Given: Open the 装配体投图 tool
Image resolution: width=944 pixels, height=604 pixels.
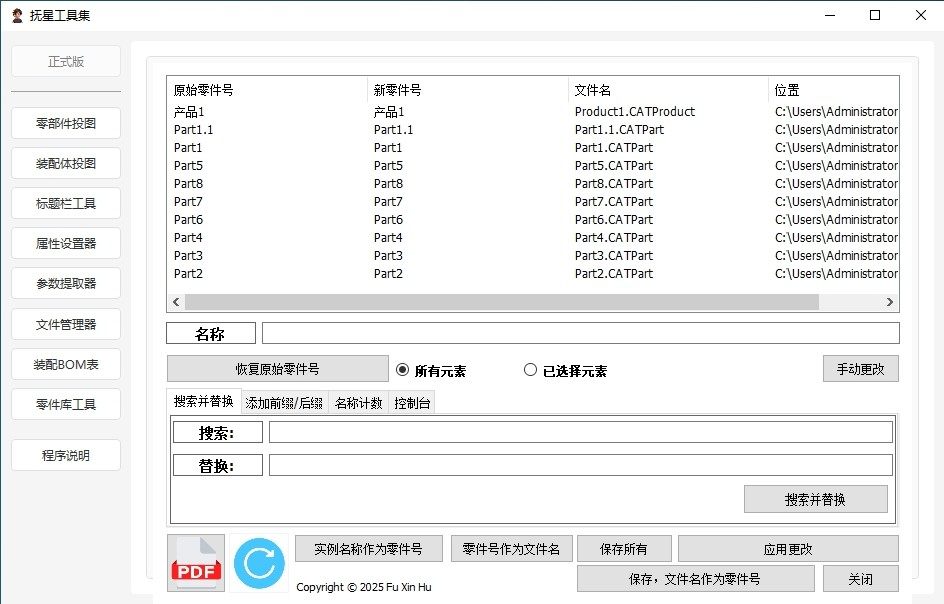Looking at the screenshot, I should point(66,163).
